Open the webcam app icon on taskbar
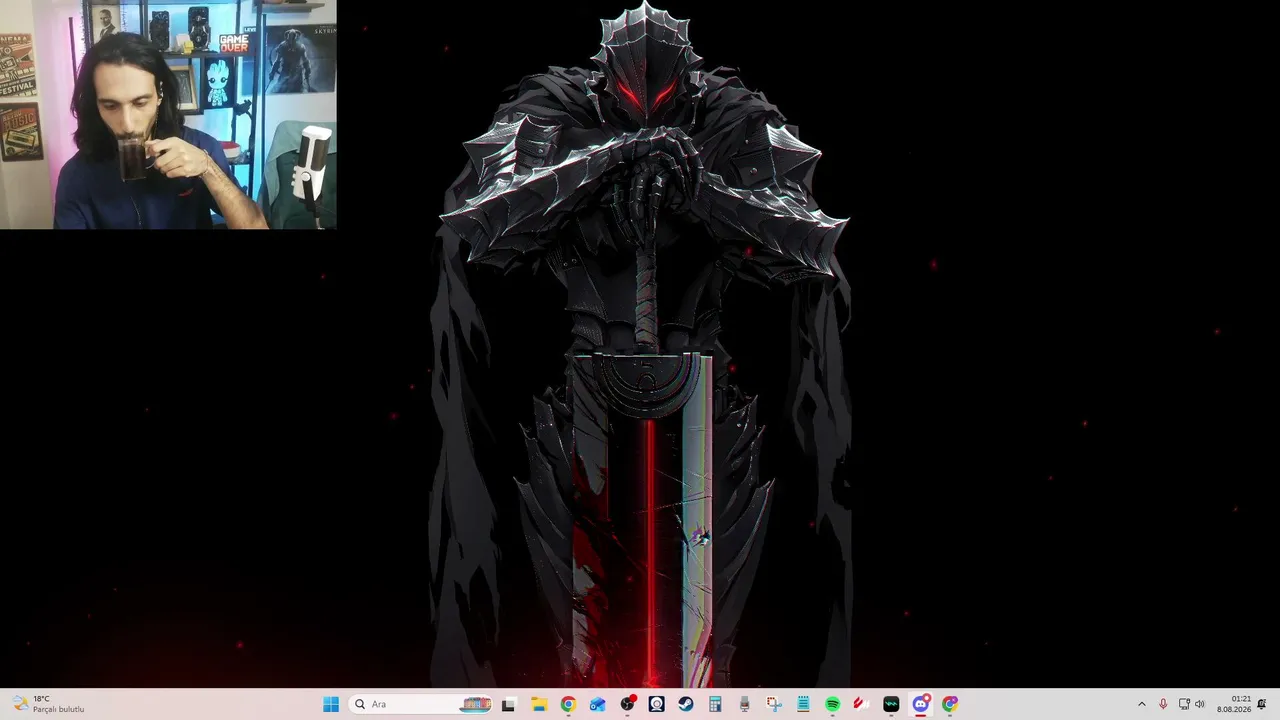This screenshot has width=1280, height=720. (x=656, y=704)
